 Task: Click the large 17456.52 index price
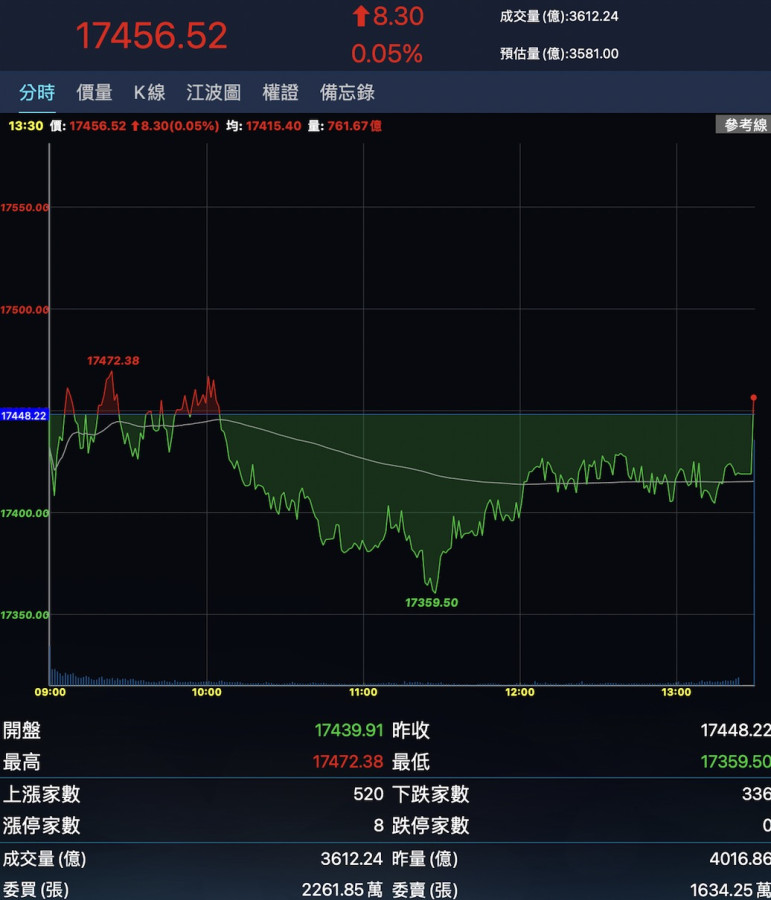point(152,36)
